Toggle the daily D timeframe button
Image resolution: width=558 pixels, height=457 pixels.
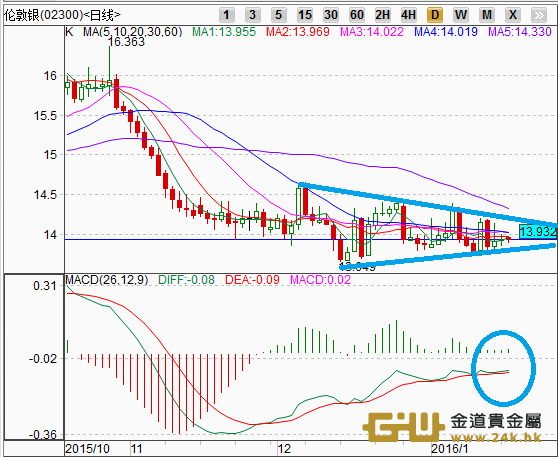(435, 15)
